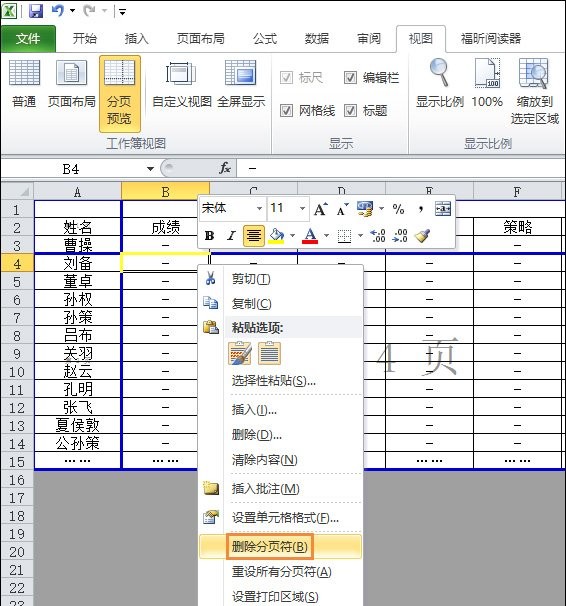Apply yellow fill color bucket

(277, 235)
